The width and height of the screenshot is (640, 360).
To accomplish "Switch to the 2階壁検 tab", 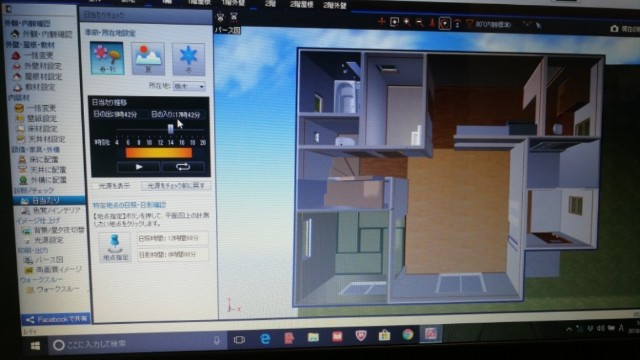I will (x=302, y=4).
